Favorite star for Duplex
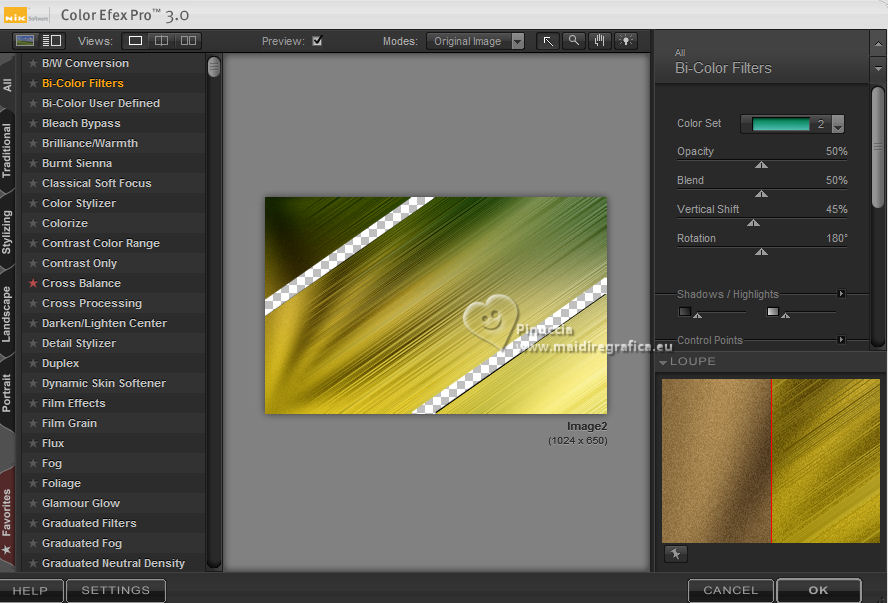888x603 pixels. (33, 363)
